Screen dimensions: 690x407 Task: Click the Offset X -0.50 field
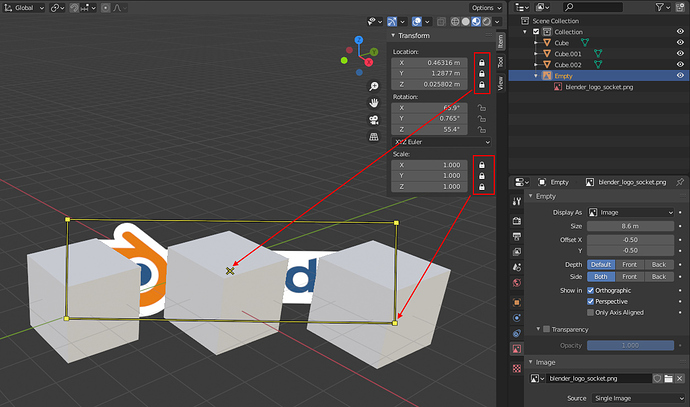[630, 240]
